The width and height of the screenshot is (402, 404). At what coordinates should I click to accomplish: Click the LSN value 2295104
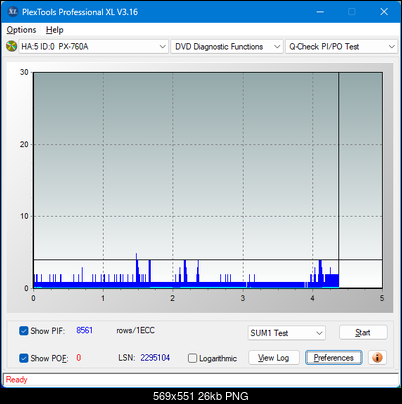click(x=155, y=358)
